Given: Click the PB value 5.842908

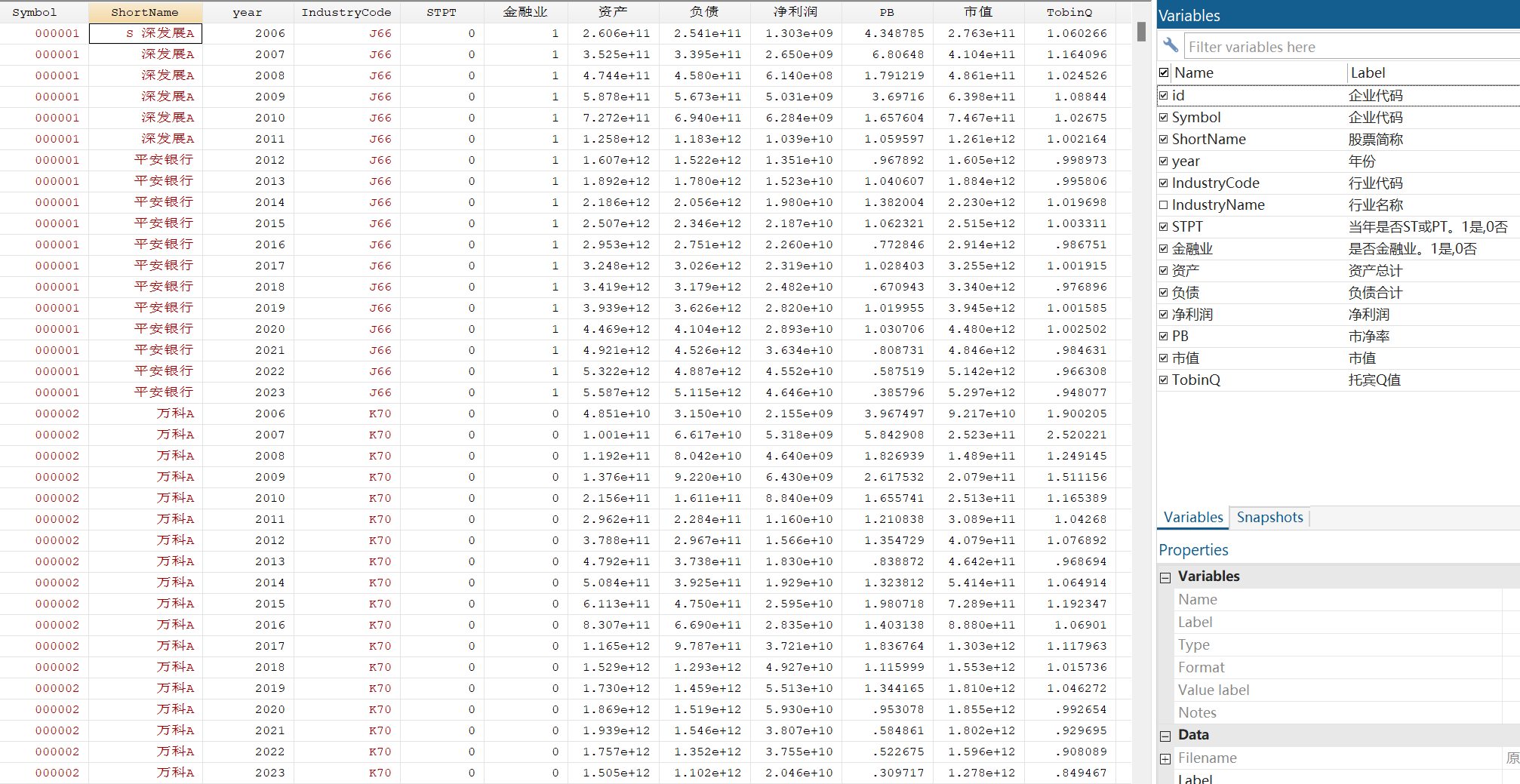Looking at the screenshot, I should 887,435.
